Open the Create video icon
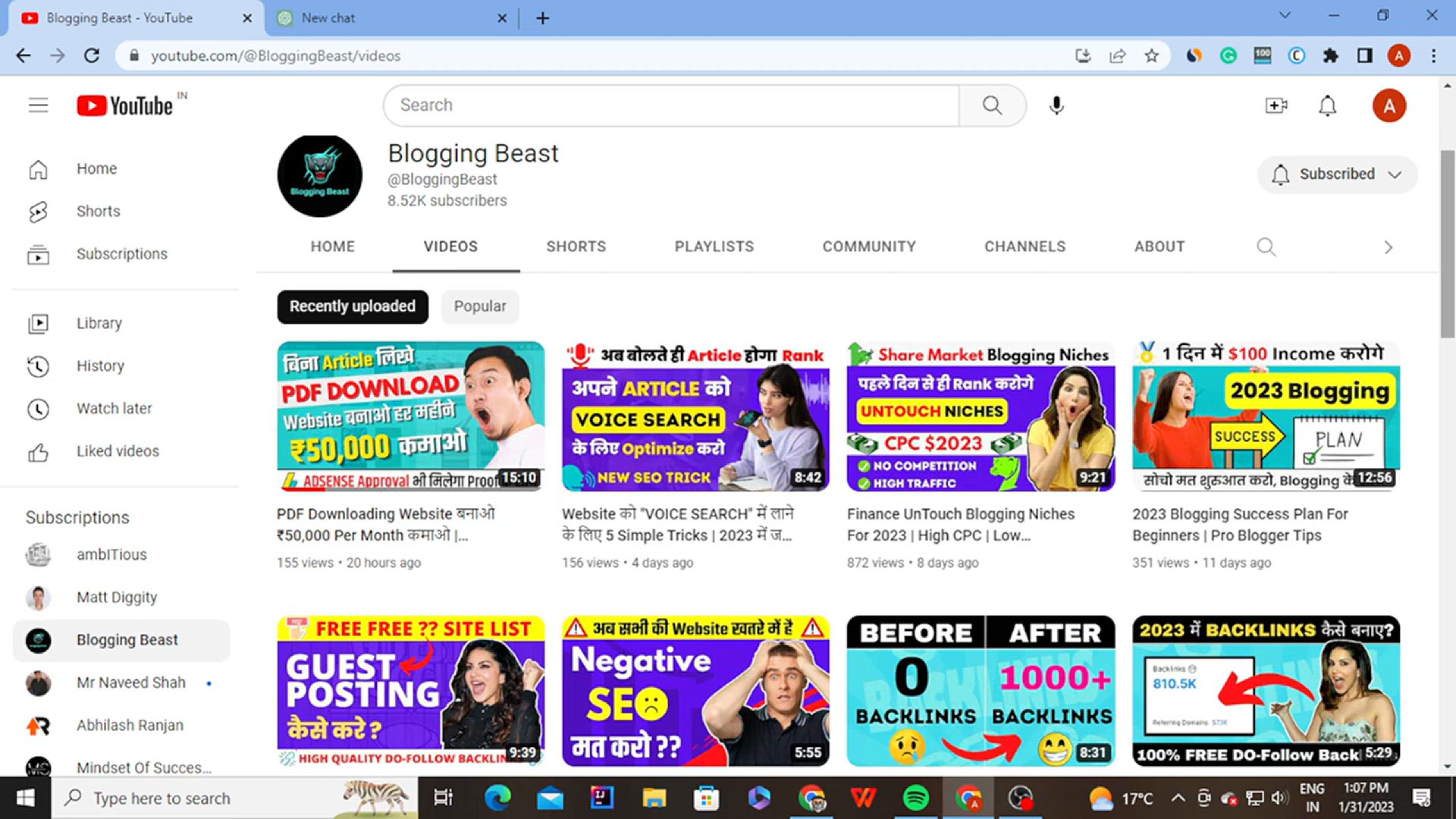Image resolution: width=1456 pixels, height=819 pixels. pyautogui.click(x=1276, y=105)
